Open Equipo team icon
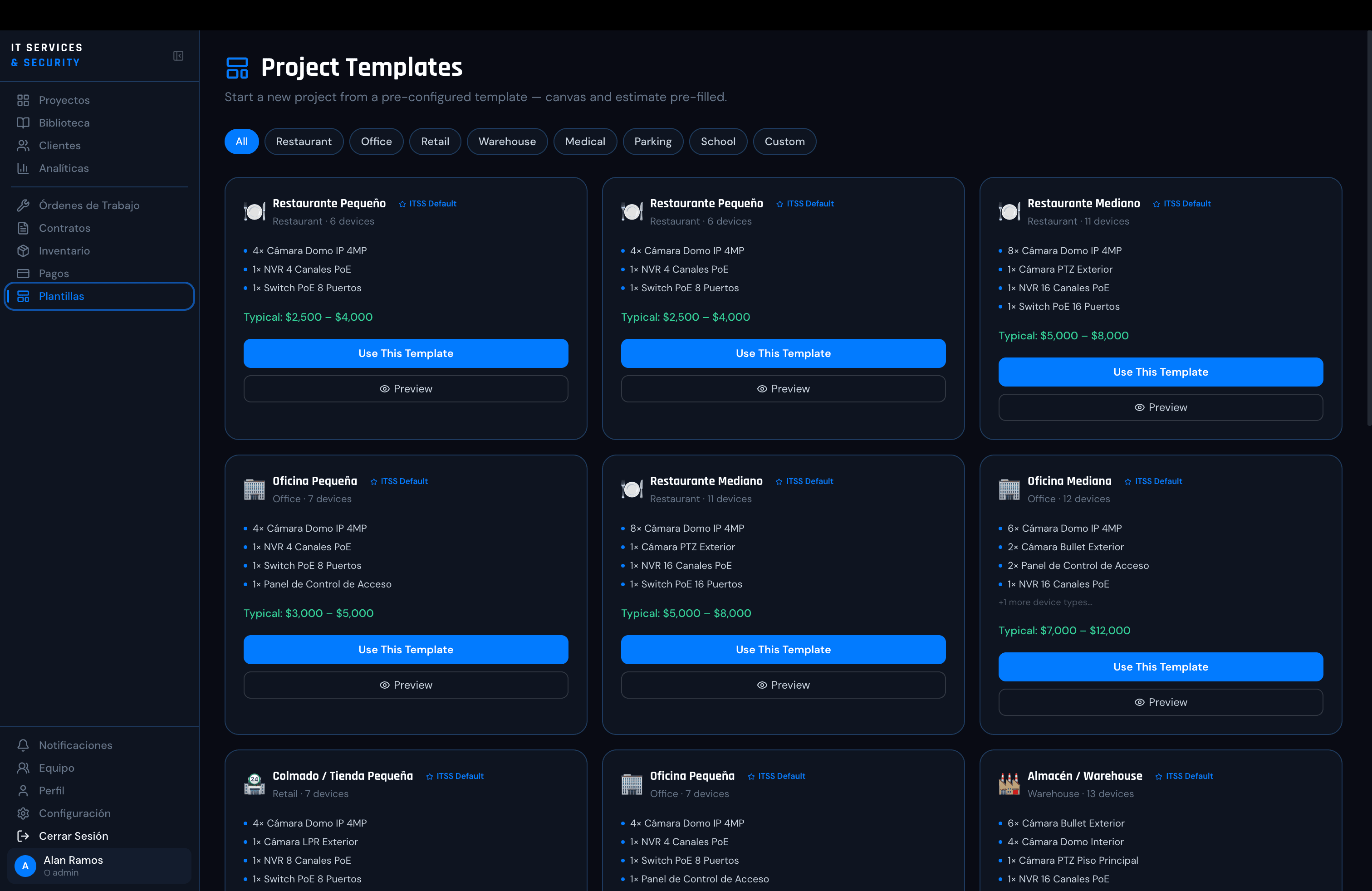The height and width of the screenshot is (891, 1372). [23, 768]
